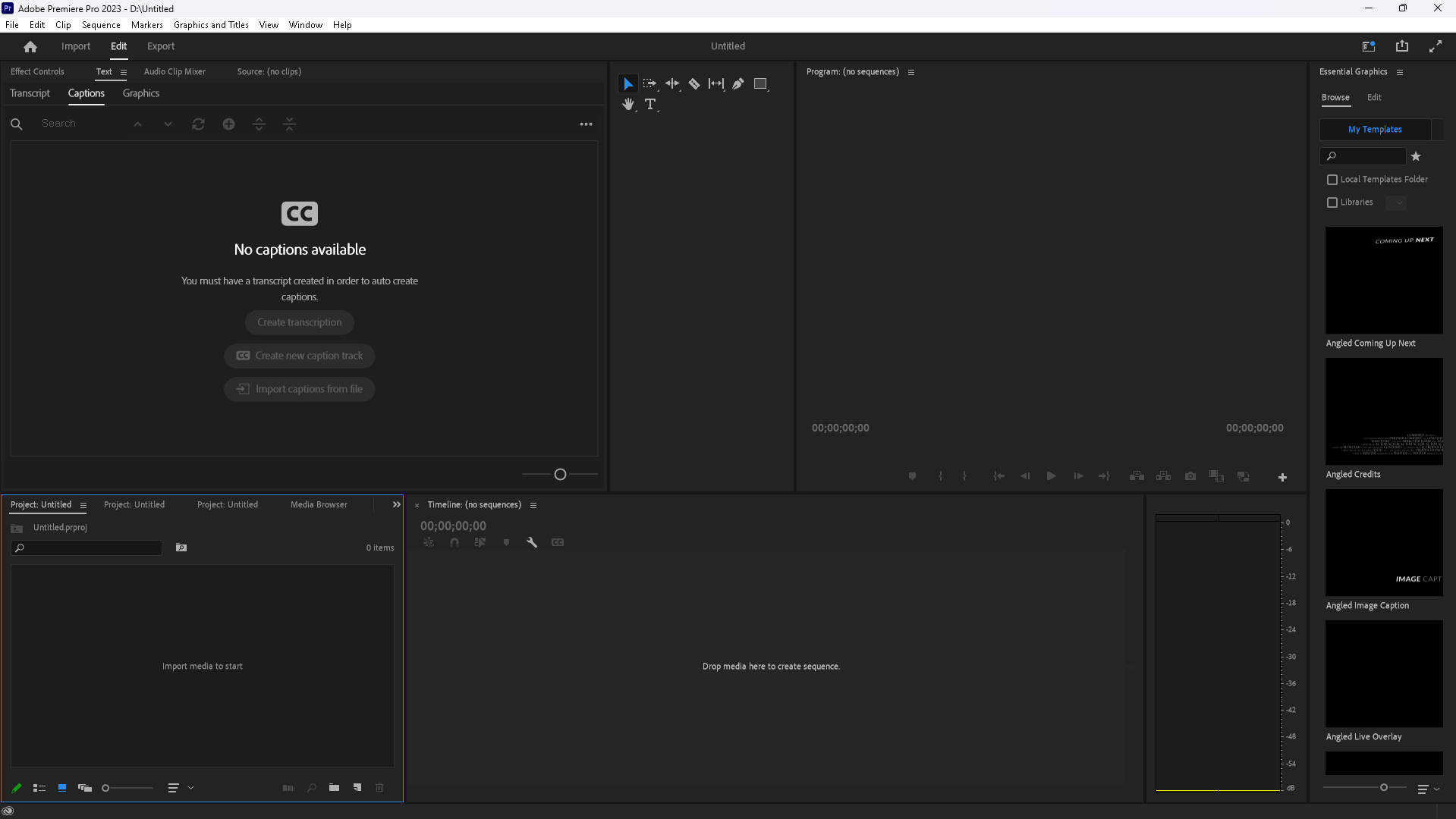The height and width of the screenshot is (819, 1456).
Task: Click Program monitor Play button
Action: coord(1051,476)
